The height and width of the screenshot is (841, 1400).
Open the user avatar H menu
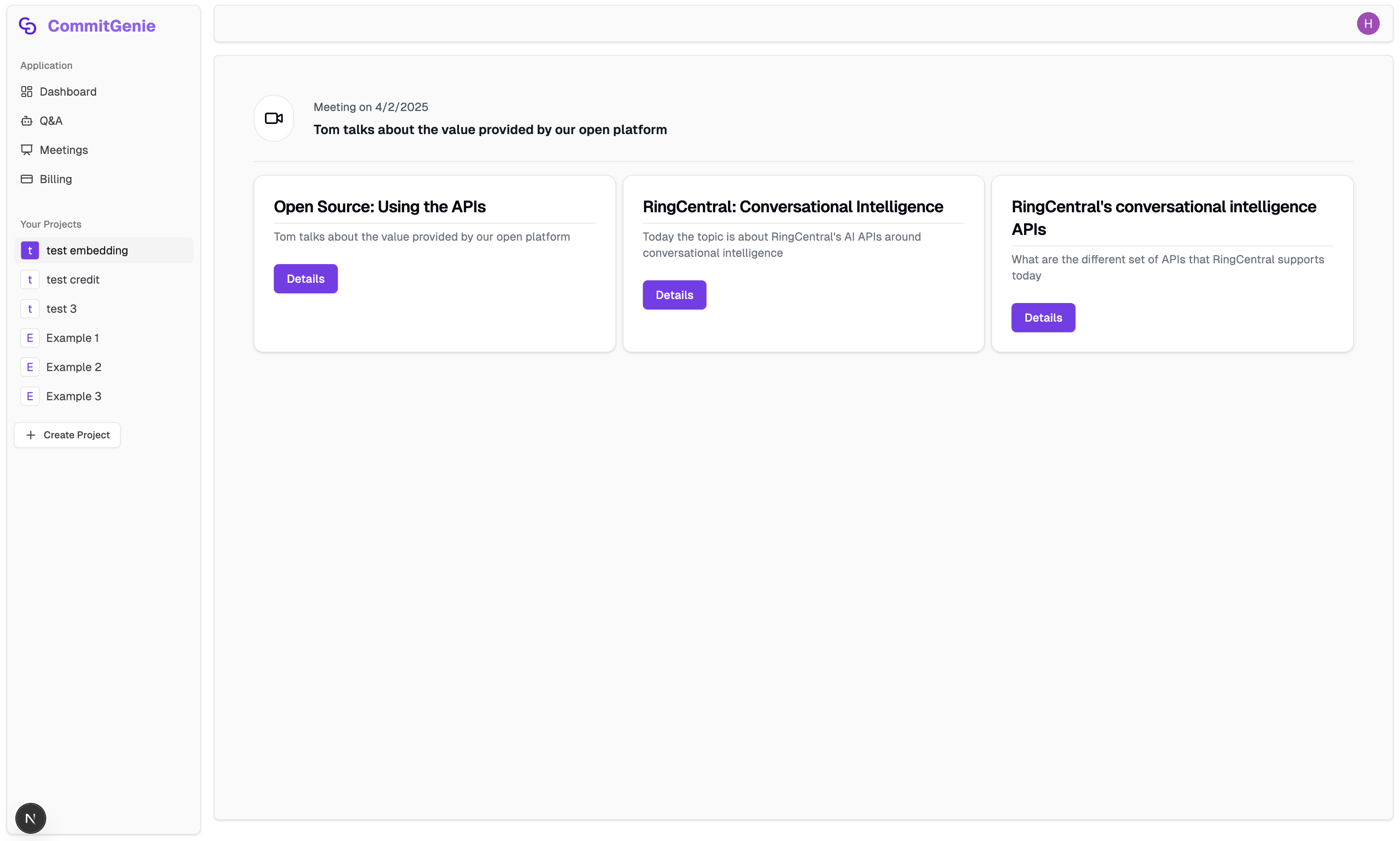coord(1368,24)
